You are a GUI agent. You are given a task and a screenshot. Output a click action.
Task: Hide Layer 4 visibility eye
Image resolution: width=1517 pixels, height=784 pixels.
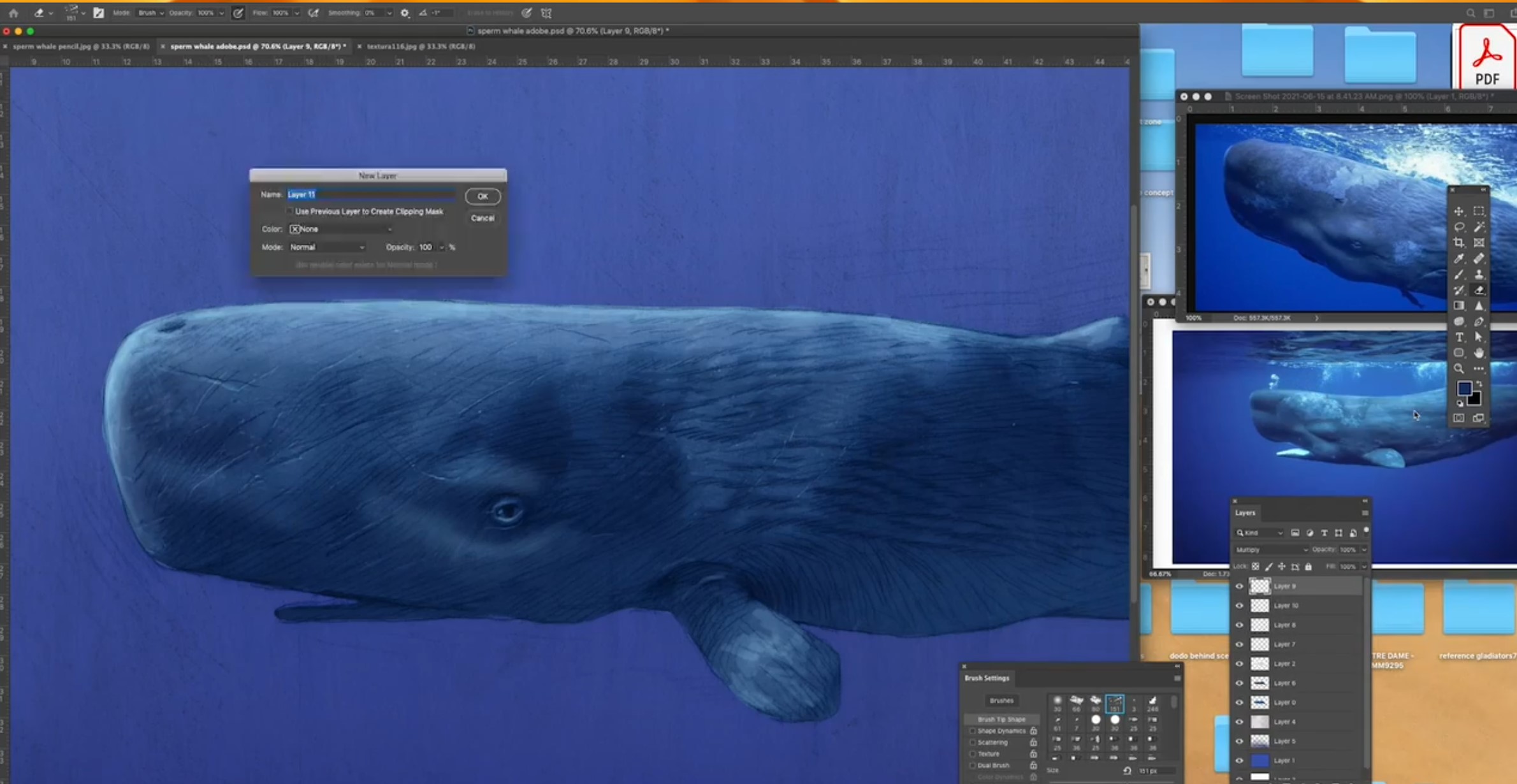1239,722
